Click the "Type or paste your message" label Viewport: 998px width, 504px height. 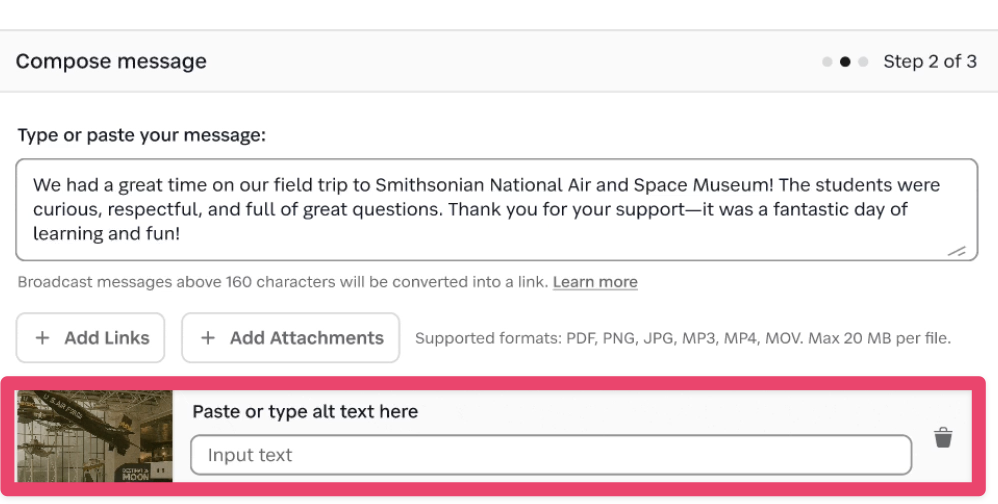pyautogui.click(x=141, y=135)
